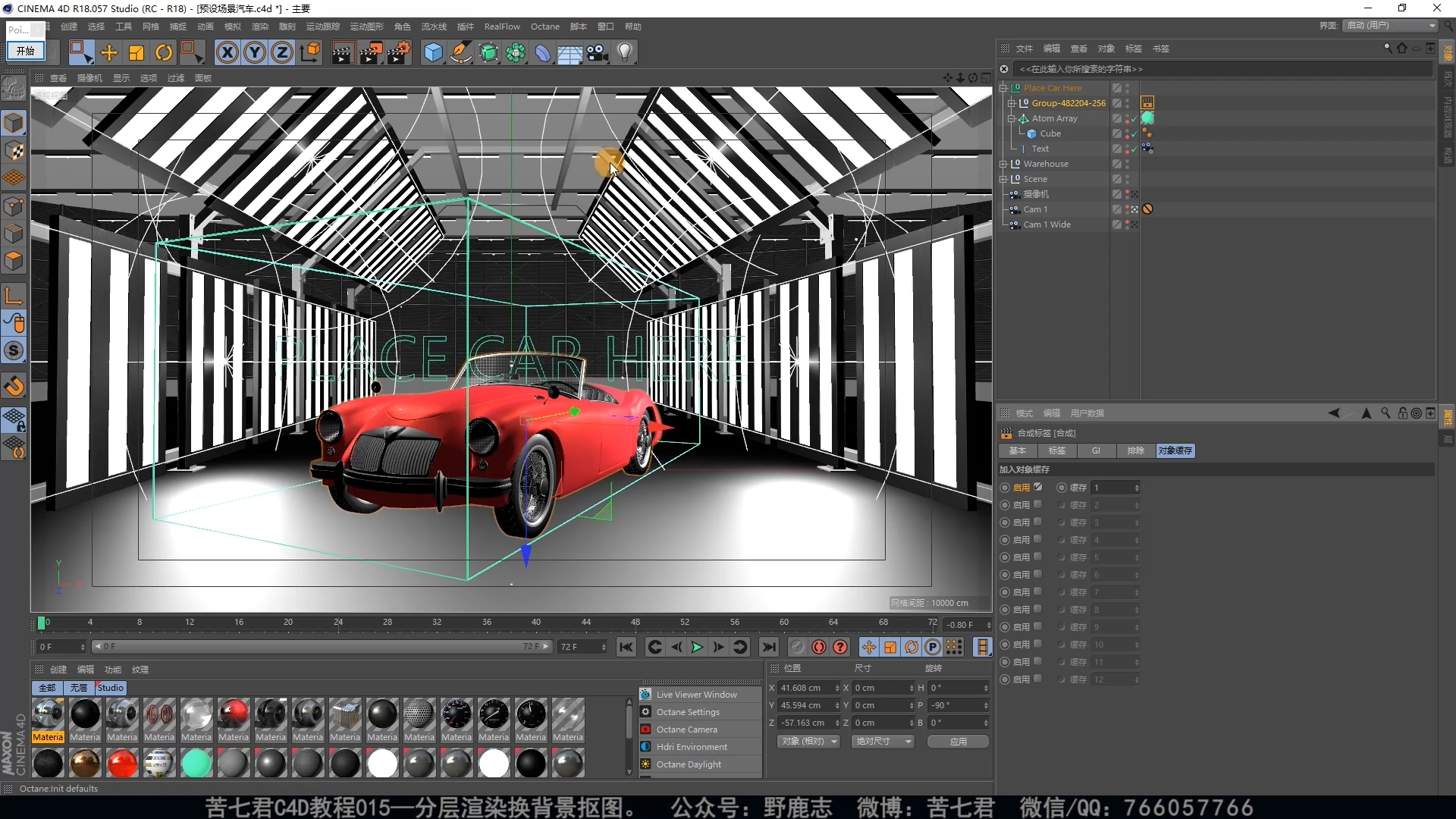Jump to the end of the timeline
This screenshot has height=819, width=1456.
769,647
